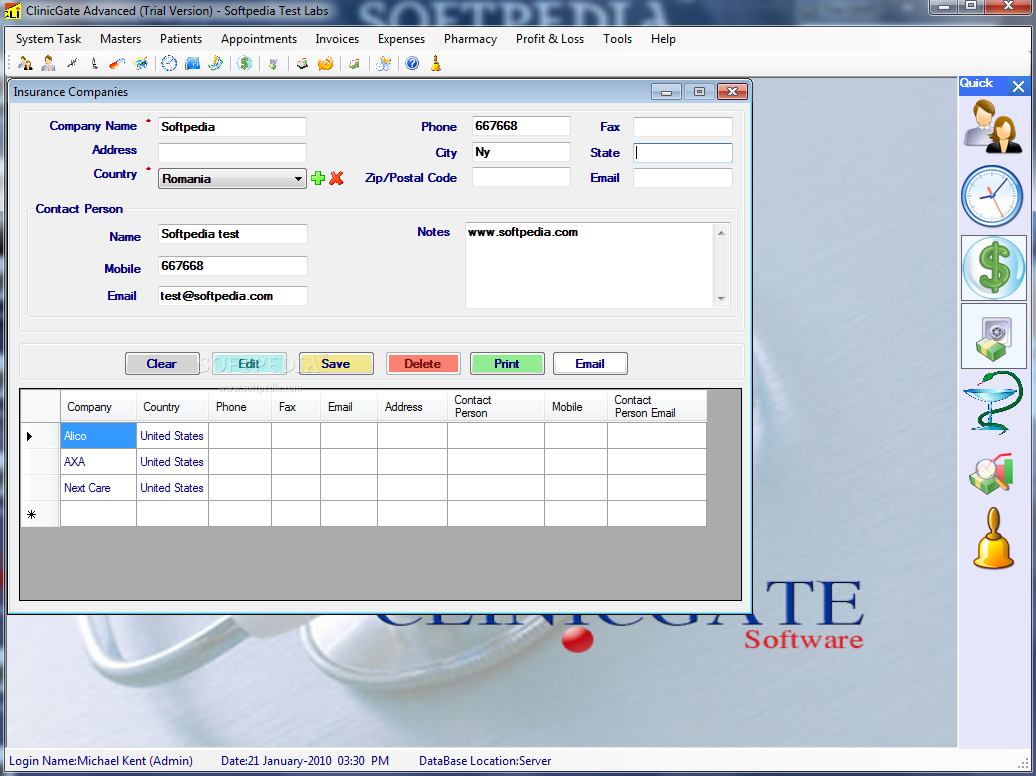Click the large dollar icon in Quick panel

pos(993,268)
